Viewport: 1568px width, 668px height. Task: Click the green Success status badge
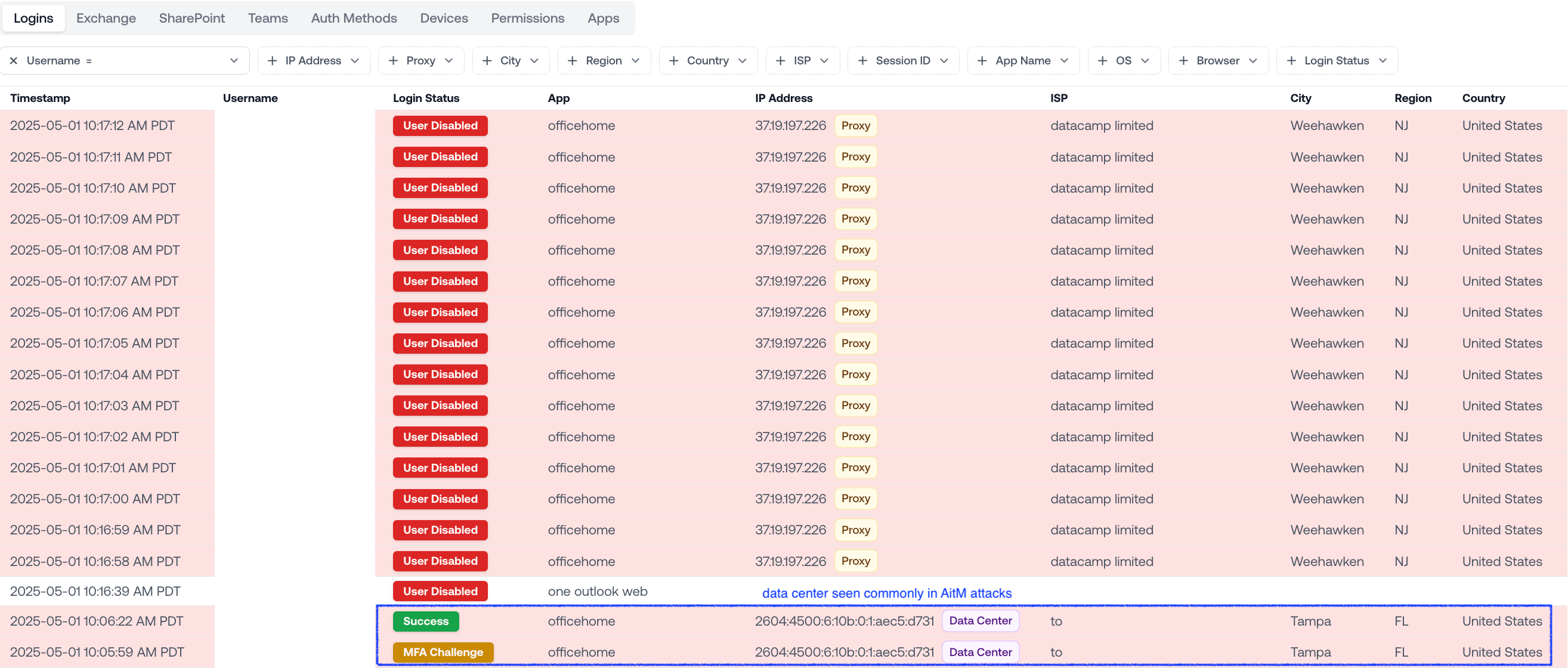tap(425, 621)
